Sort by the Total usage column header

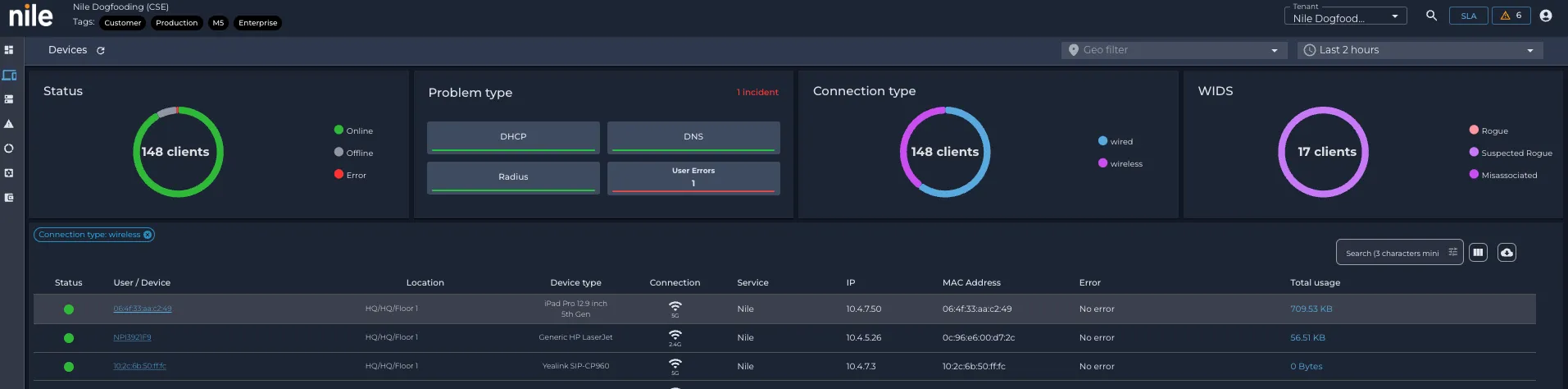[x=1316, y=282]
